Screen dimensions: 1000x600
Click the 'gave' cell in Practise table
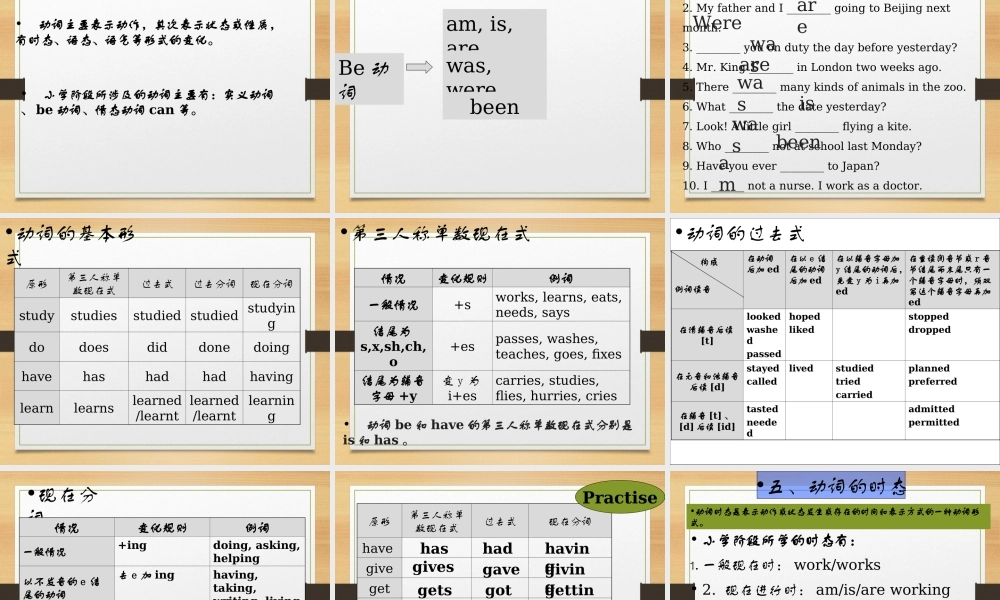click(501, 569)
